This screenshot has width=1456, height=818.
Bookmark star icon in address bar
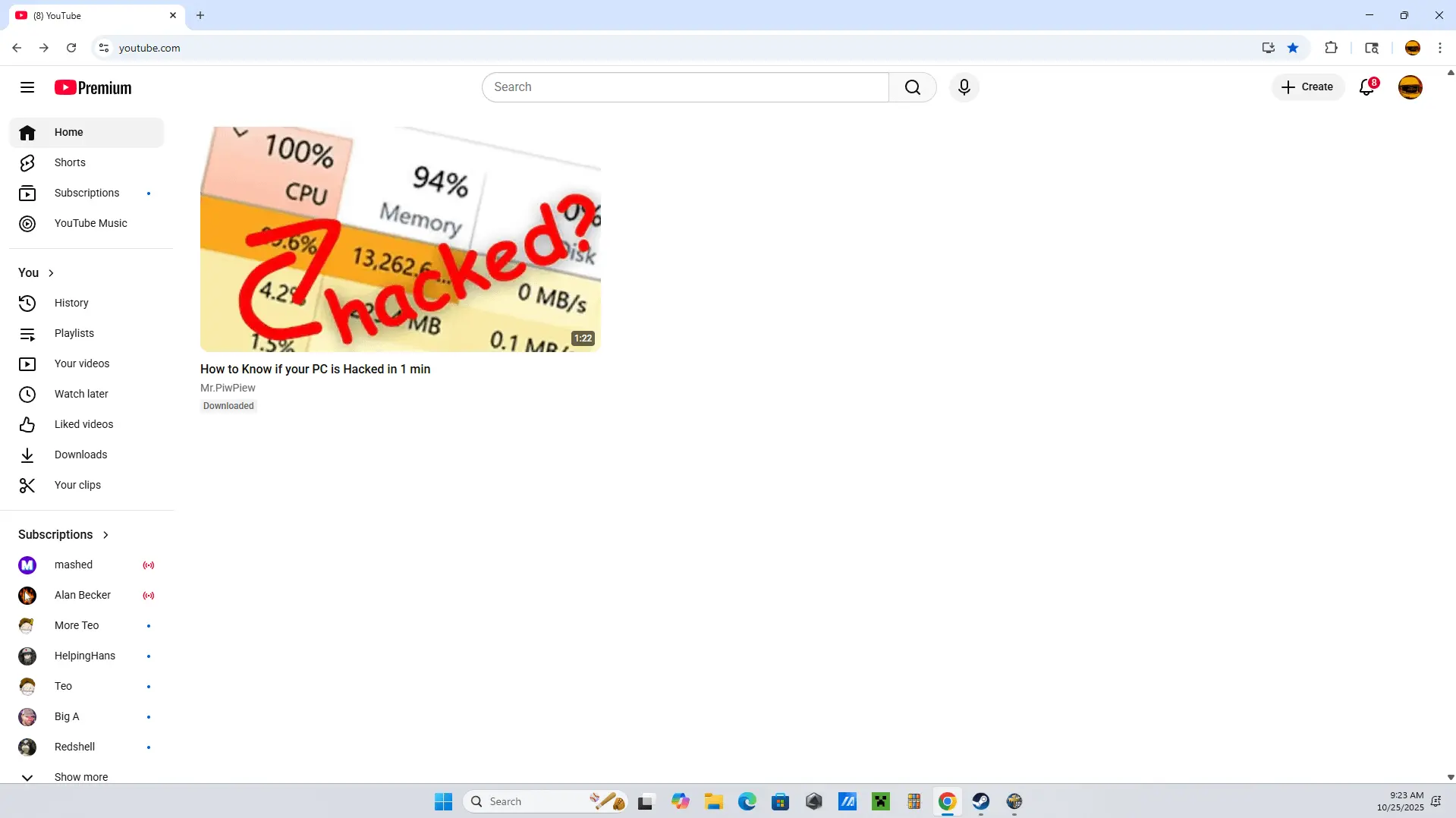(1293, 48)
